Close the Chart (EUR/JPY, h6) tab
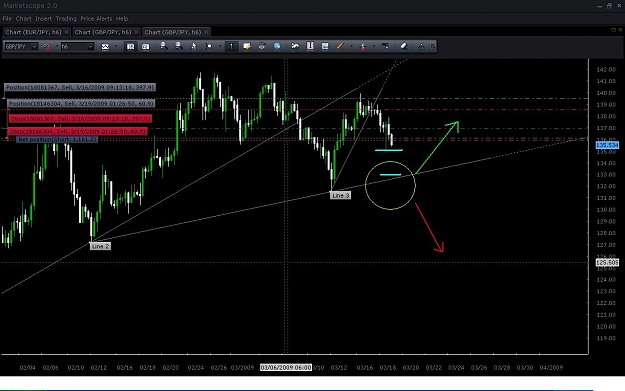The height and width of the screenshot is (391, 625). 67,32
